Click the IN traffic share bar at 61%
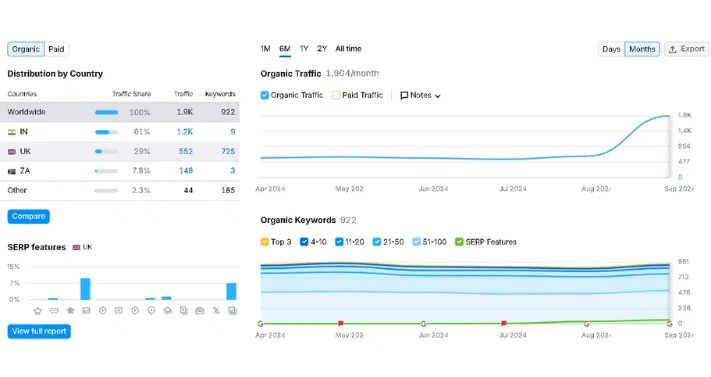 (107, 132)
